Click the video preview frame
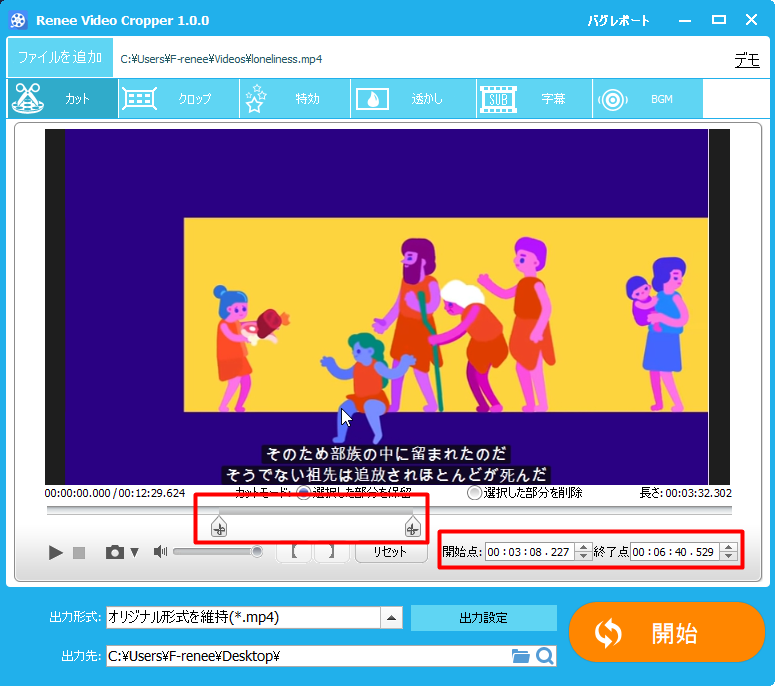 (x=387, y=306)
